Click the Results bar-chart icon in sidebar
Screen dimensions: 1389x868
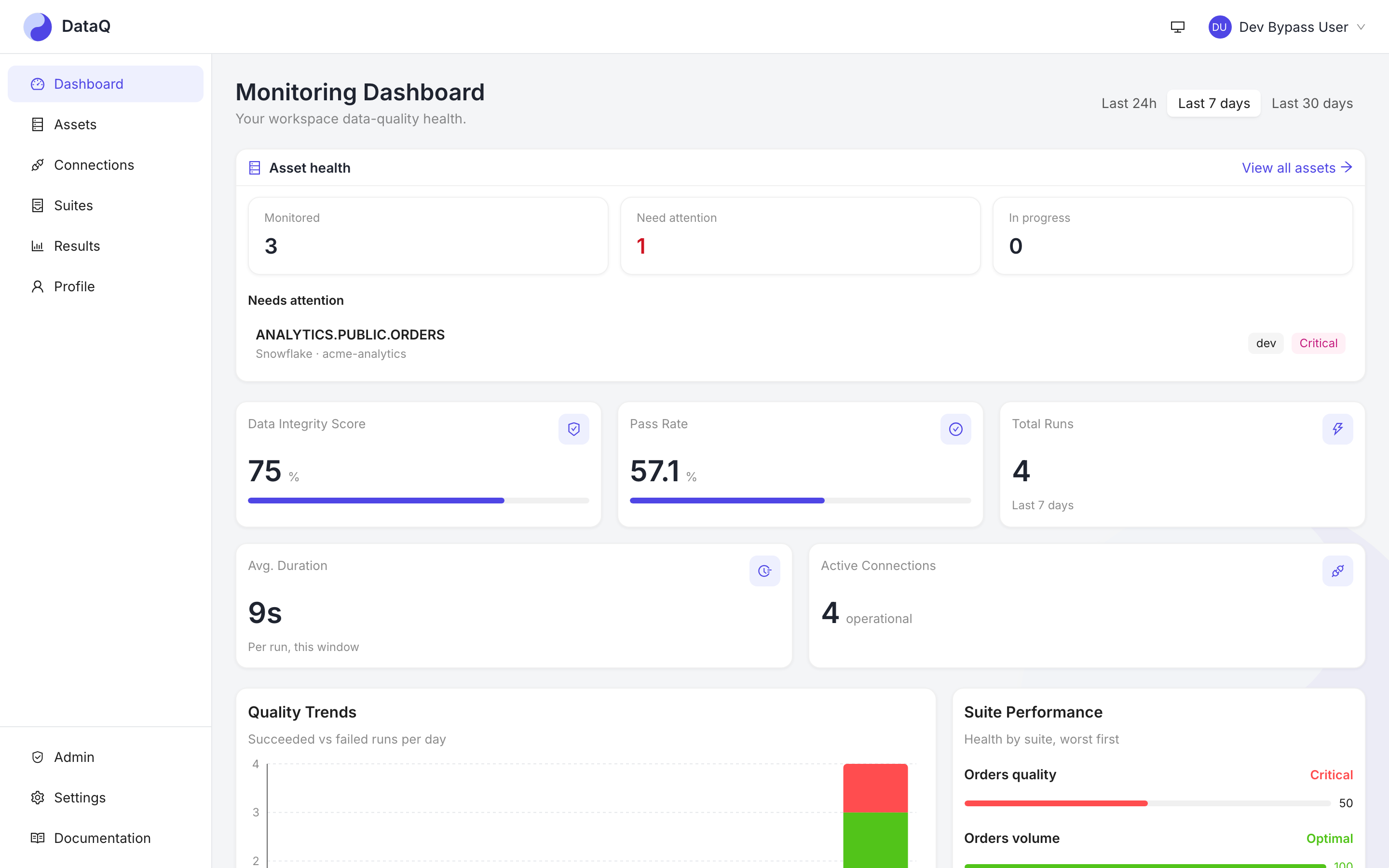pyautogui.click(x=37, y=246)
